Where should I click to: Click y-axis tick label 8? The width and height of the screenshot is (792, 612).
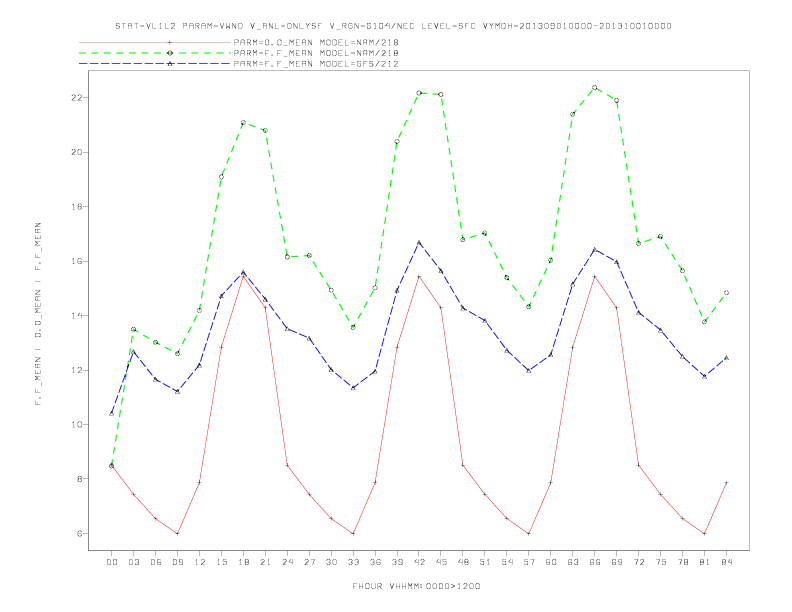click(x=80, y=479)
